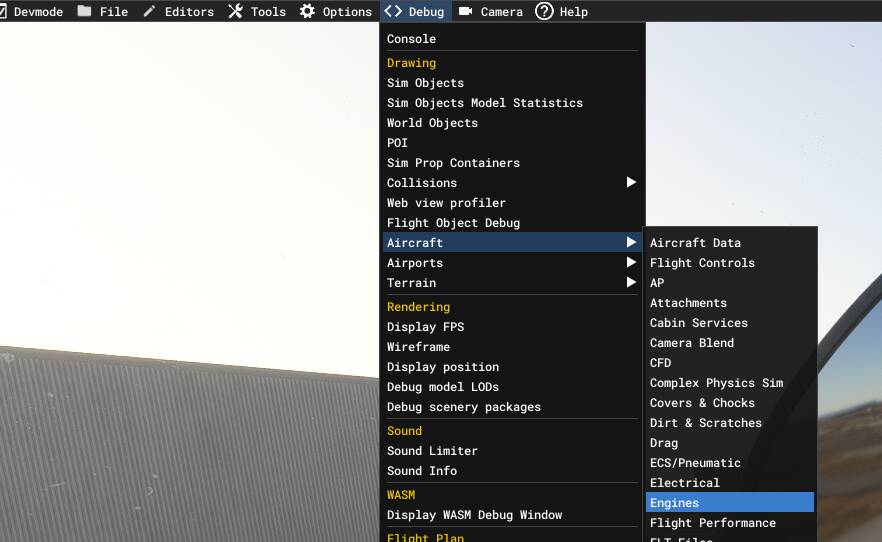The height and width of the screenshot is (542, 882).
Task: Select Sound Limiter entry
Action: pyautogui.click(x=433, y=451)
